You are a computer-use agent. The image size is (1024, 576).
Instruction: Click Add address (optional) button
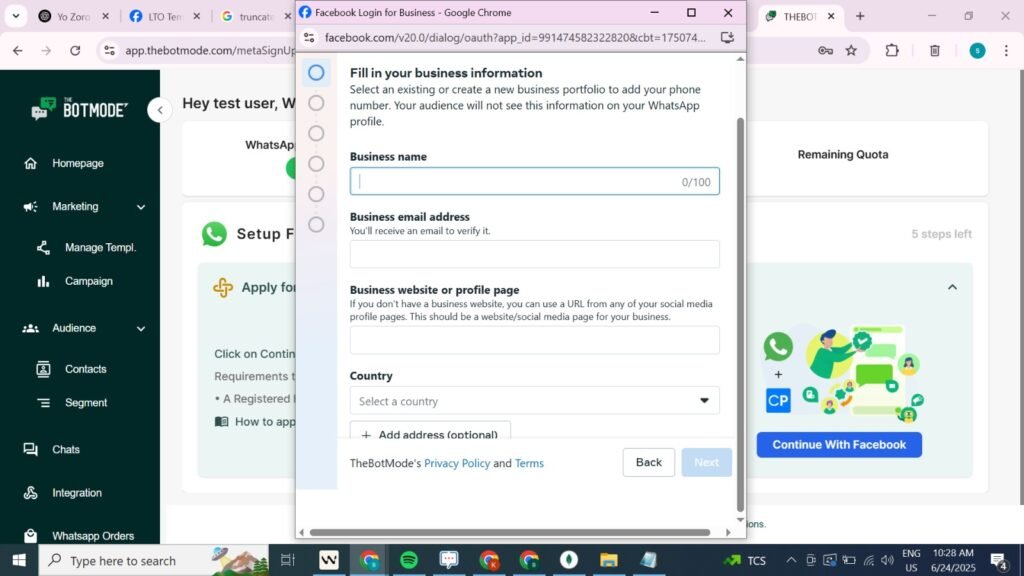[430, 431]
